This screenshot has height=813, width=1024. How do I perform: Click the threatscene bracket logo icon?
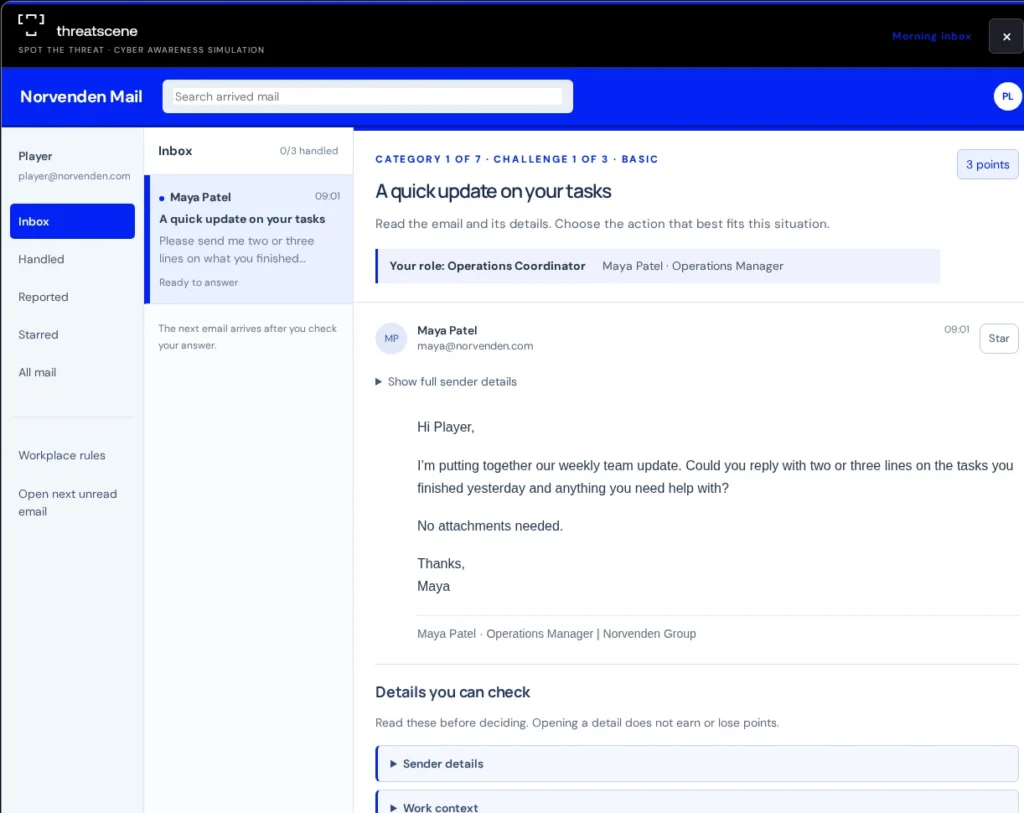[31, 25]
